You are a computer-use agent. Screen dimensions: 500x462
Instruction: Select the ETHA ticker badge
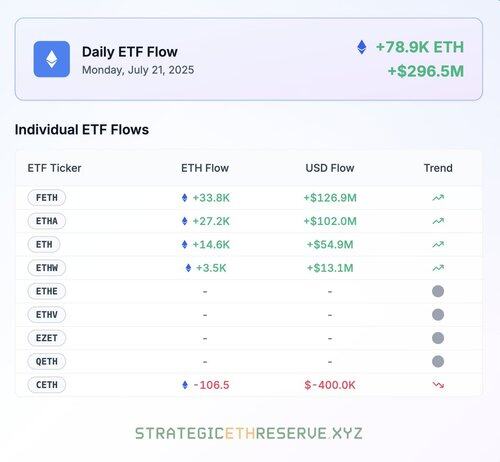tap(47, 221)
